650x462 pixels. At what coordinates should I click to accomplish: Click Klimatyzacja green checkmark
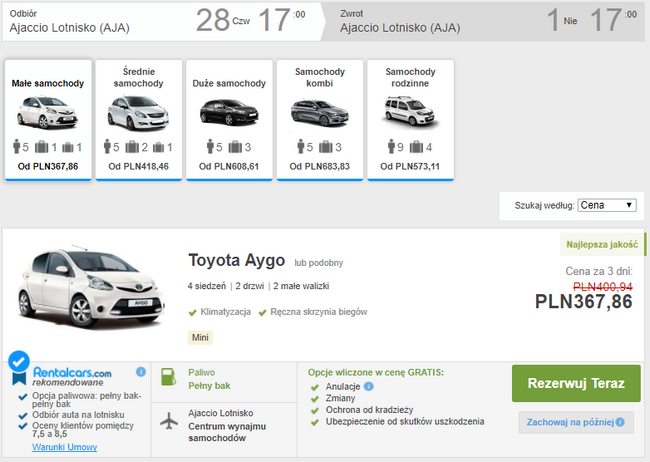(x=192, y=313)
